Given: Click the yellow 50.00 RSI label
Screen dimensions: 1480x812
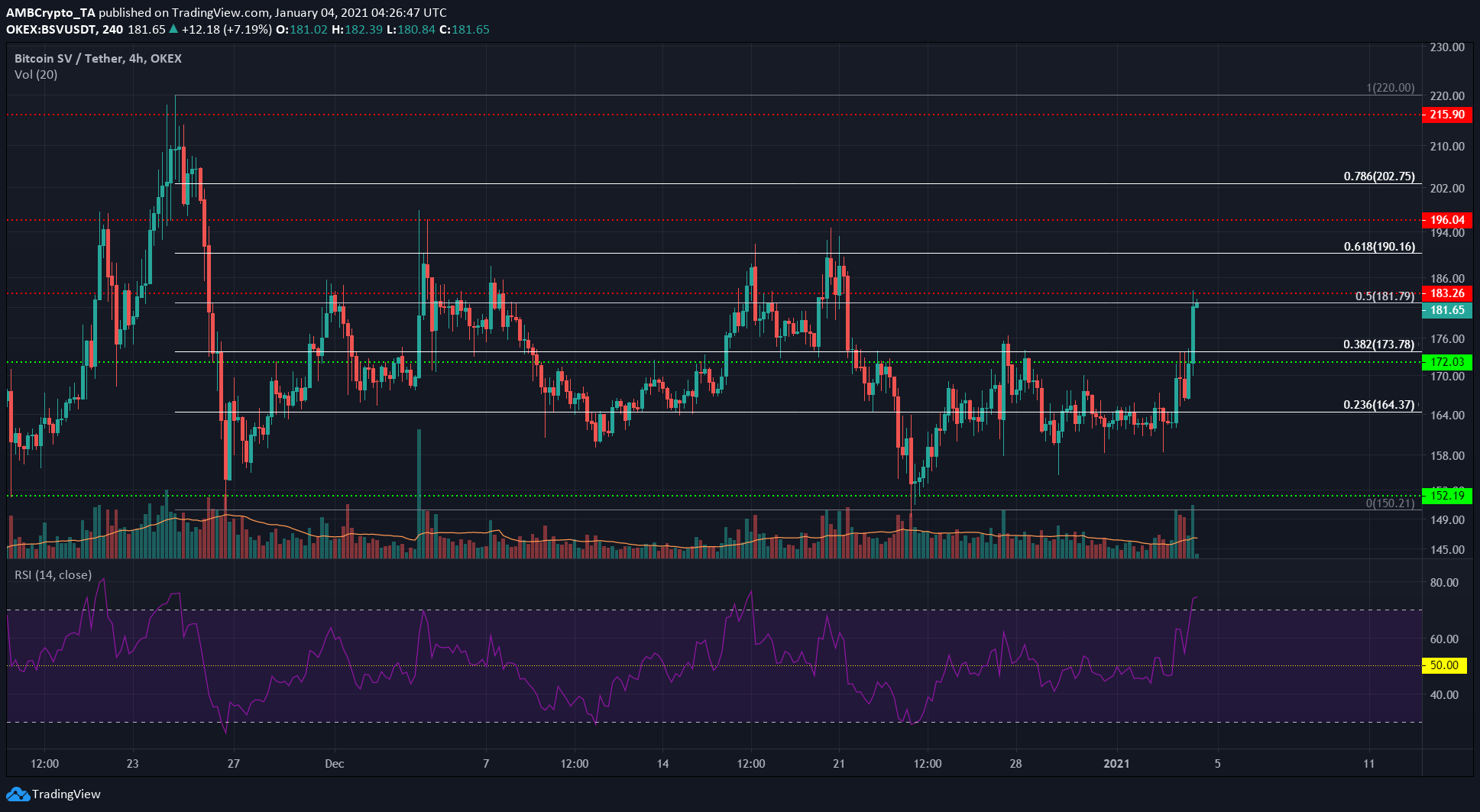Looking at the screenshot, I should (1444, 665).
